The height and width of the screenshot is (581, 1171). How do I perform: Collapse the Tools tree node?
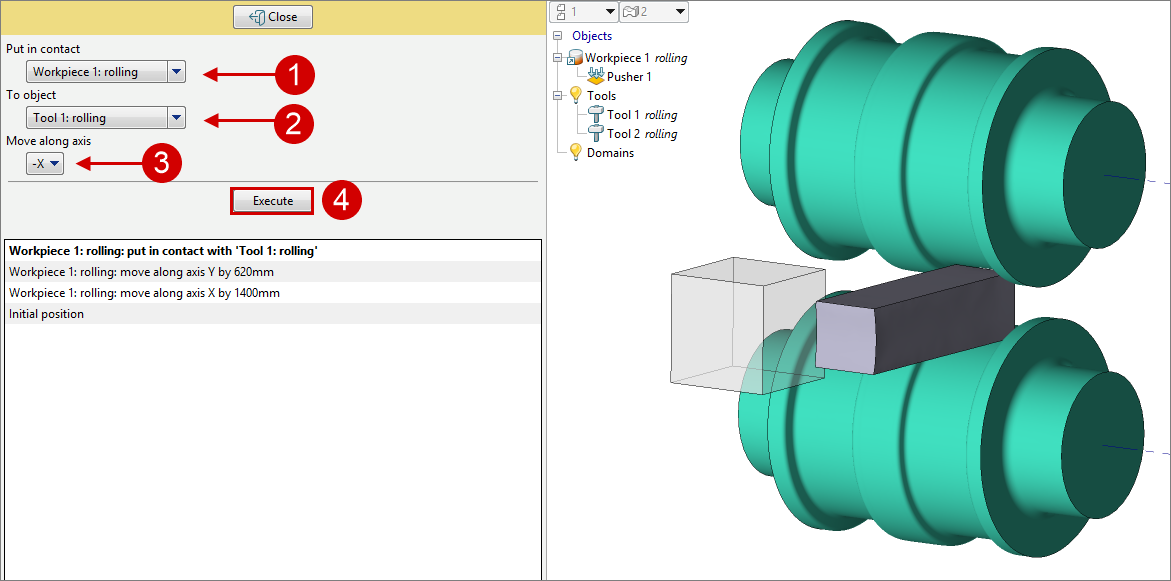(x=557, y=96)
